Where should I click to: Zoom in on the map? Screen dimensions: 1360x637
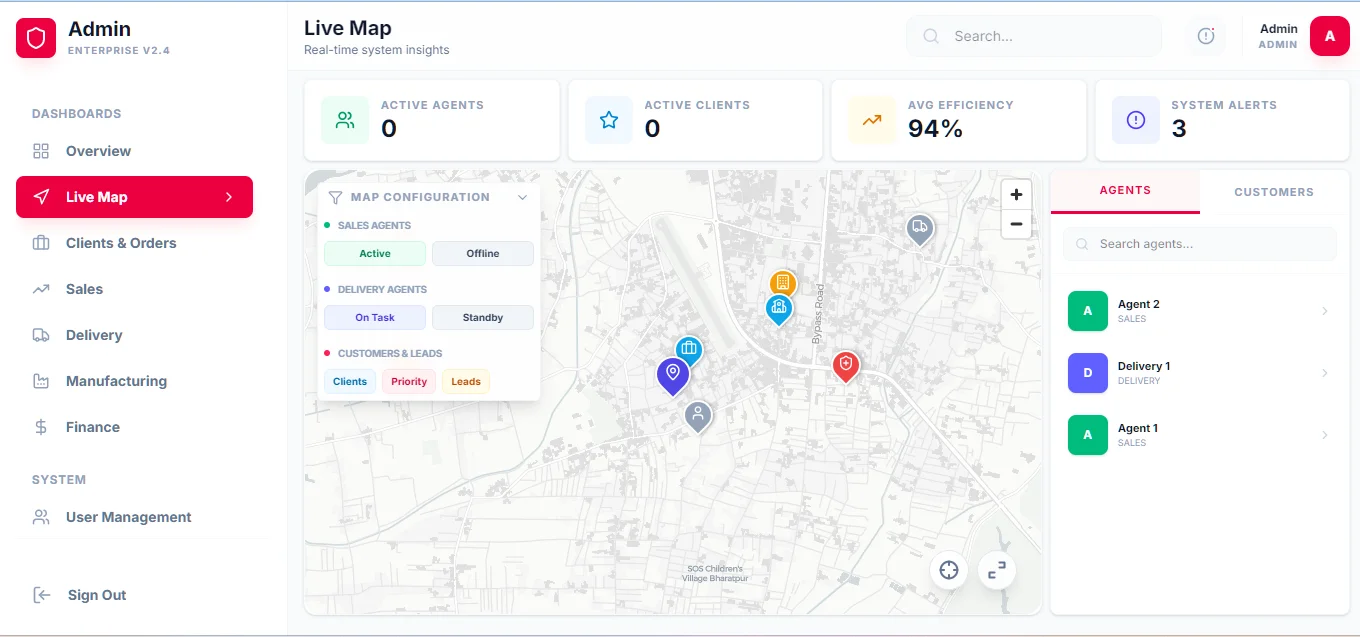point(1016,195)
